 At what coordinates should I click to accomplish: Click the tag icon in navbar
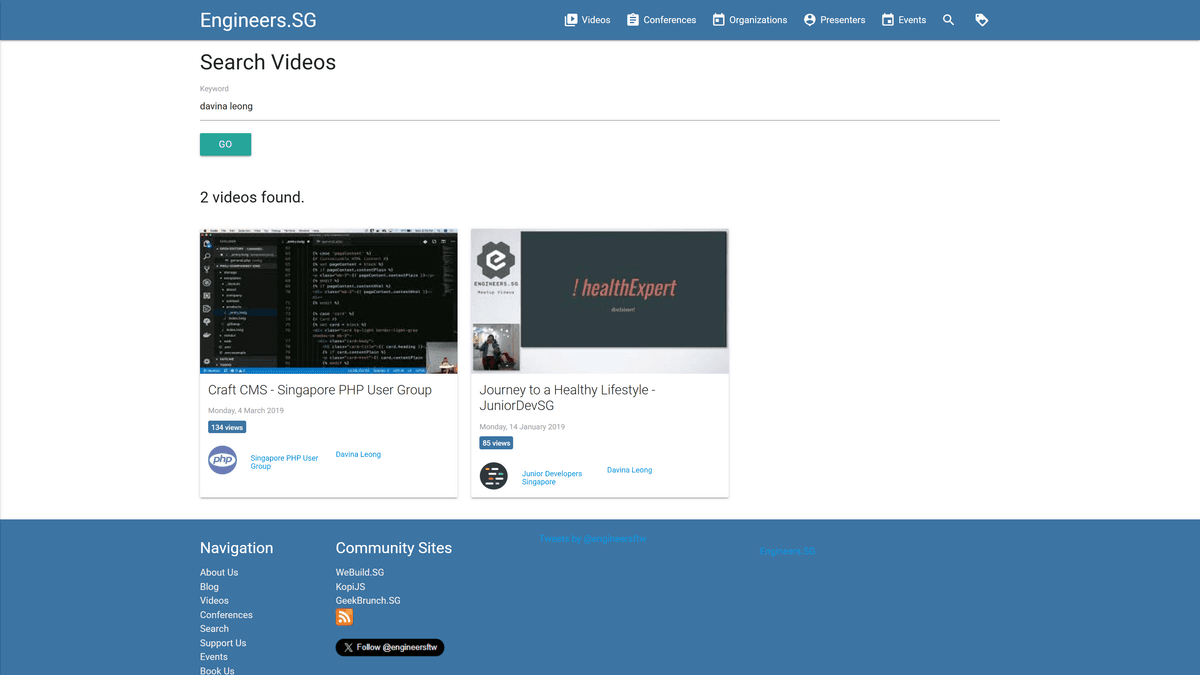click(981, 20)
